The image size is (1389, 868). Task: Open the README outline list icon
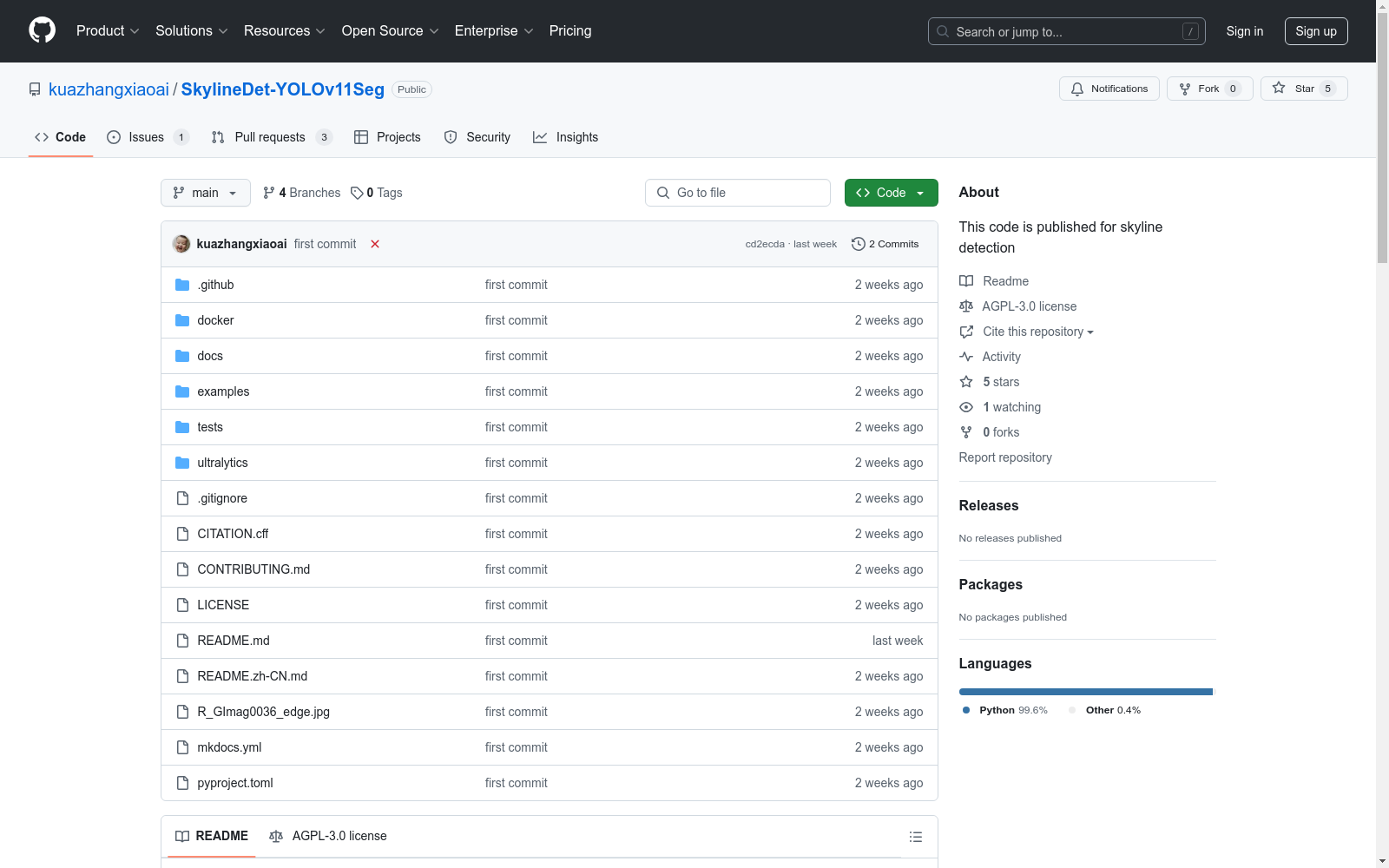tap(915, 837)
